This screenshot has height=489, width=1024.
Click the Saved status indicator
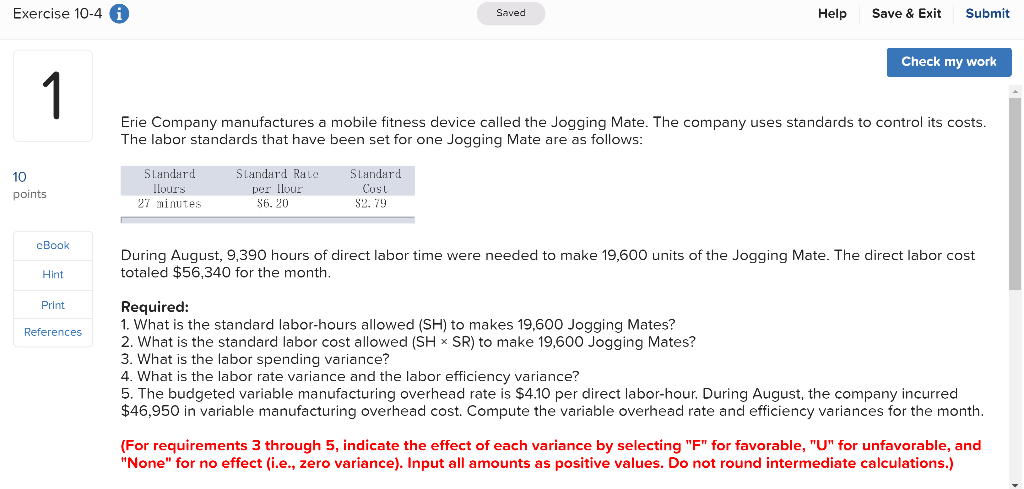[511, 14]
